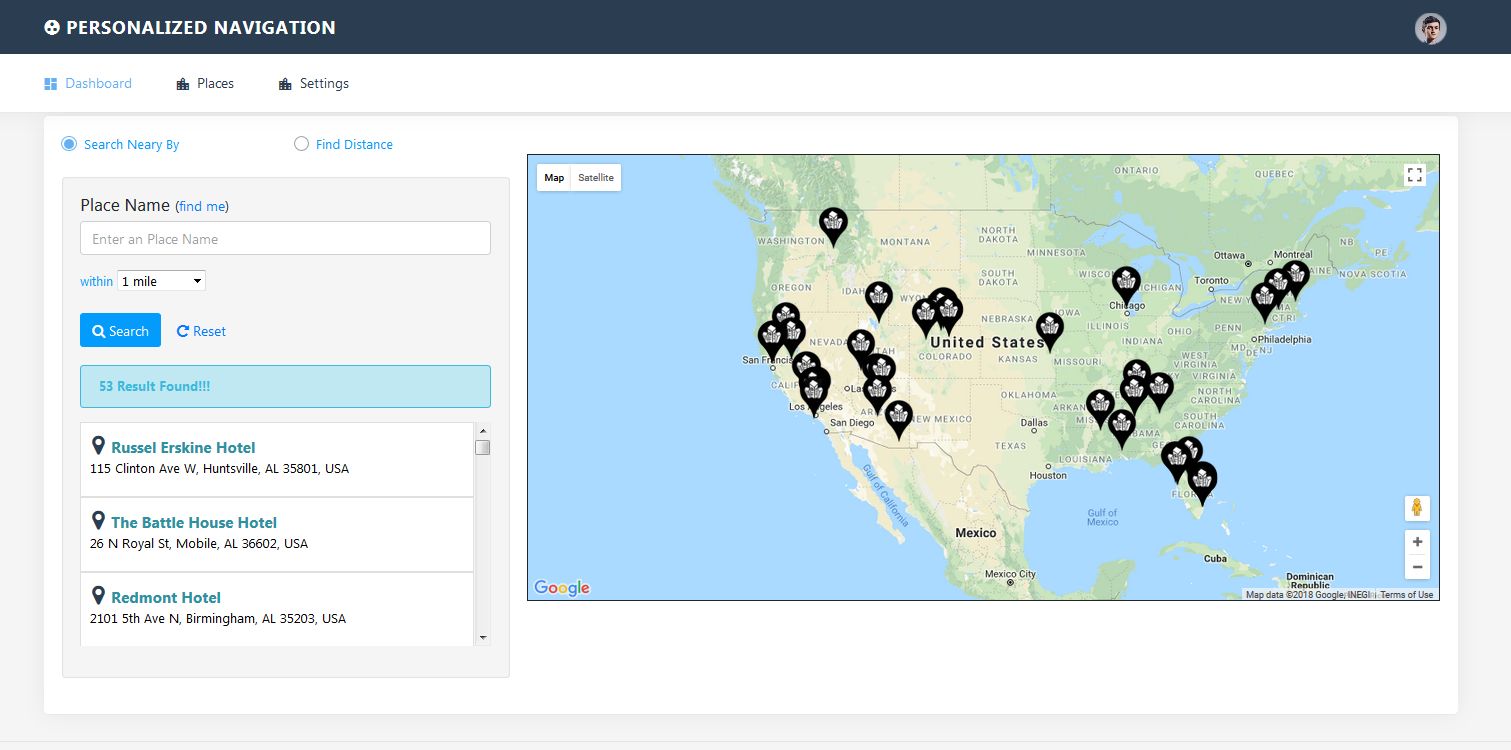Open the user profile avatar

pyautogui.click(x=1430, y=28)
